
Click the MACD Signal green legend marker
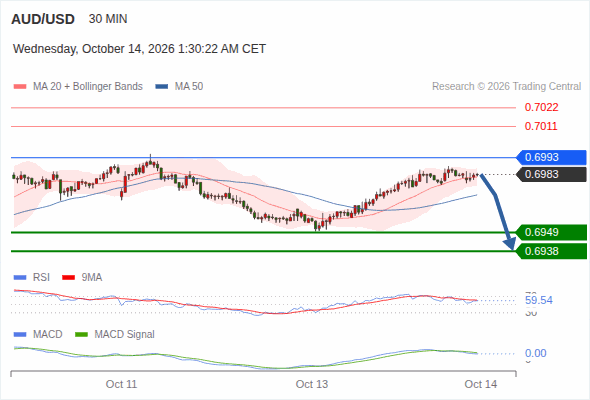(x=81, y=335)
